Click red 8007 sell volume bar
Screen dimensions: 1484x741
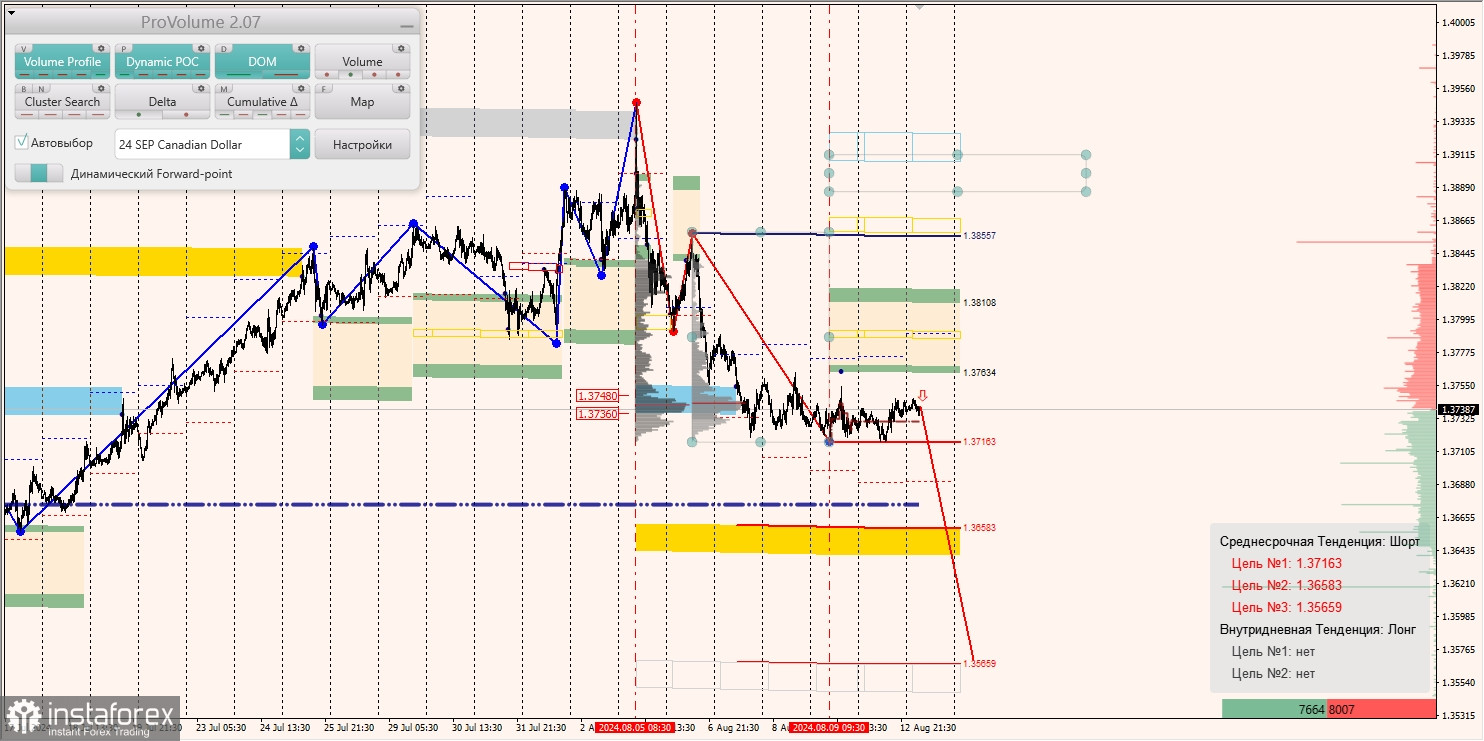click(x=1381, y=709)
